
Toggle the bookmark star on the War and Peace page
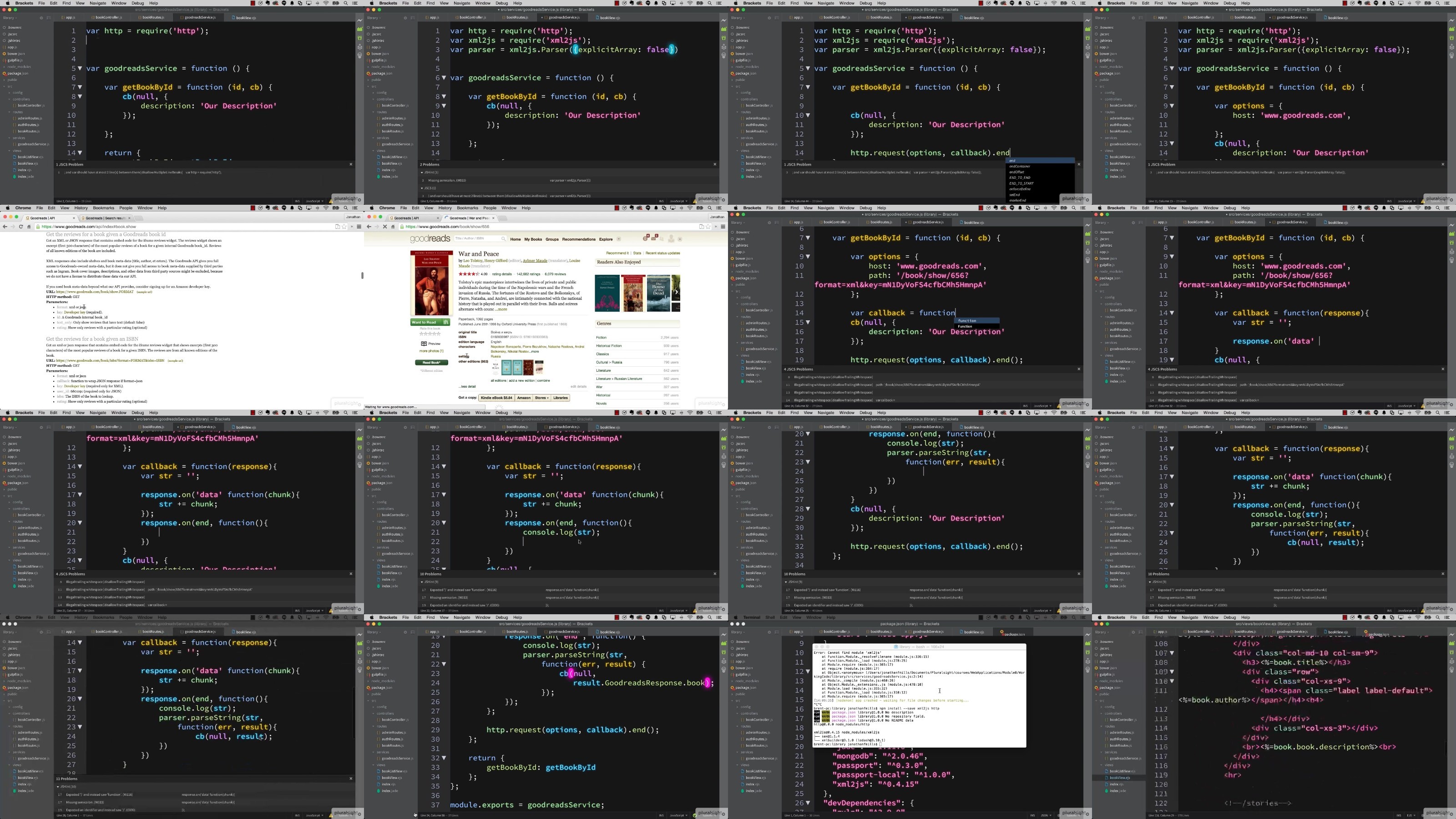pos(709,227)
